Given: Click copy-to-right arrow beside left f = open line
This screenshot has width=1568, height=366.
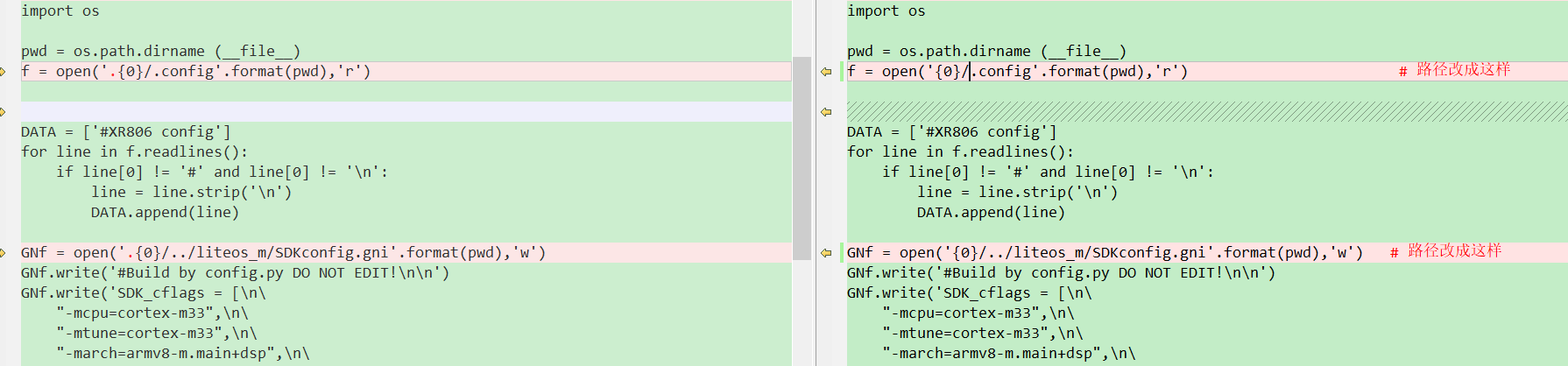Looking at the screenshot, I should pos(3,71).
